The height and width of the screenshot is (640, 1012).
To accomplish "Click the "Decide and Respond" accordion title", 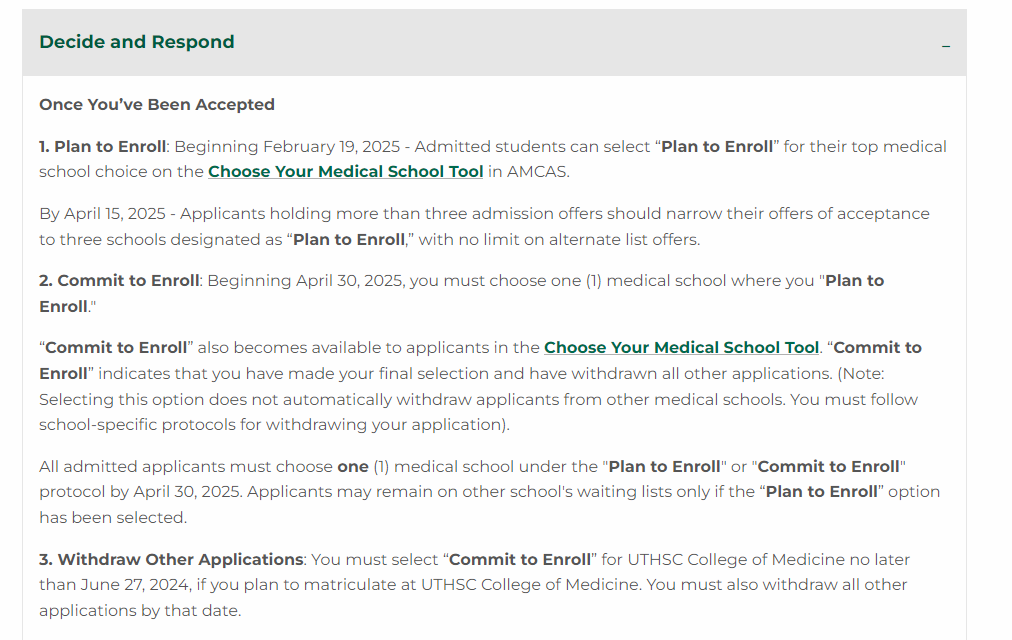I will pyautogui.click(x=137, y=42).
